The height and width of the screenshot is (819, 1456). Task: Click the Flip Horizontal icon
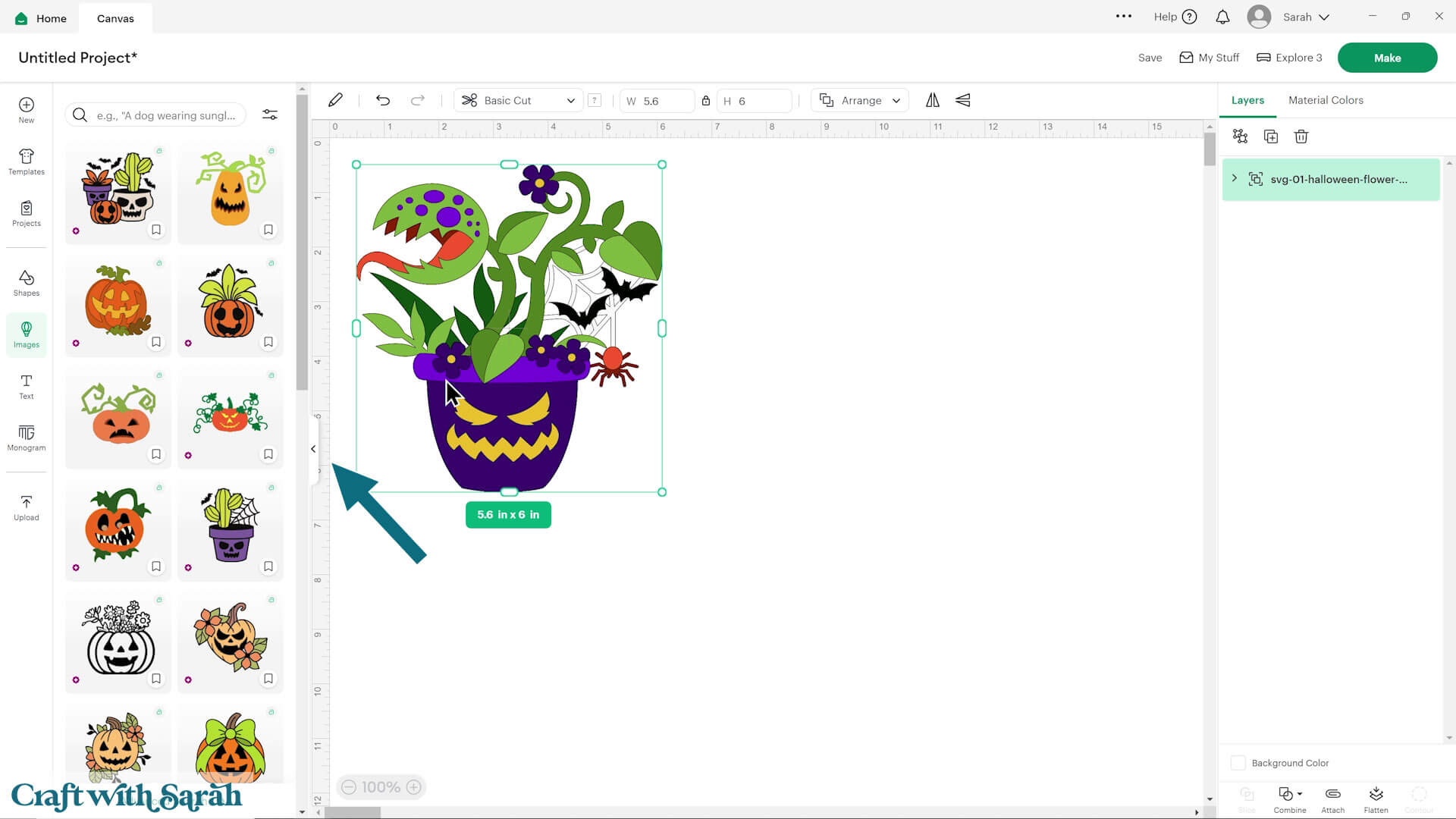pos(933,100)
